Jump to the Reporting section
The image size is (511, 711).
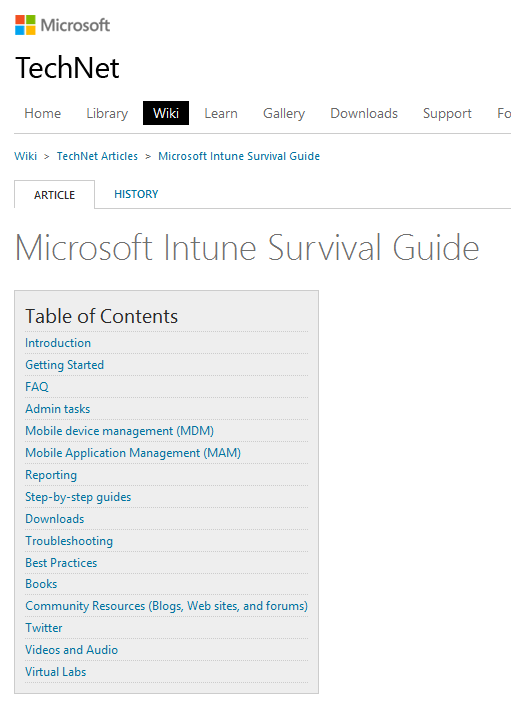tap(51, 475)
